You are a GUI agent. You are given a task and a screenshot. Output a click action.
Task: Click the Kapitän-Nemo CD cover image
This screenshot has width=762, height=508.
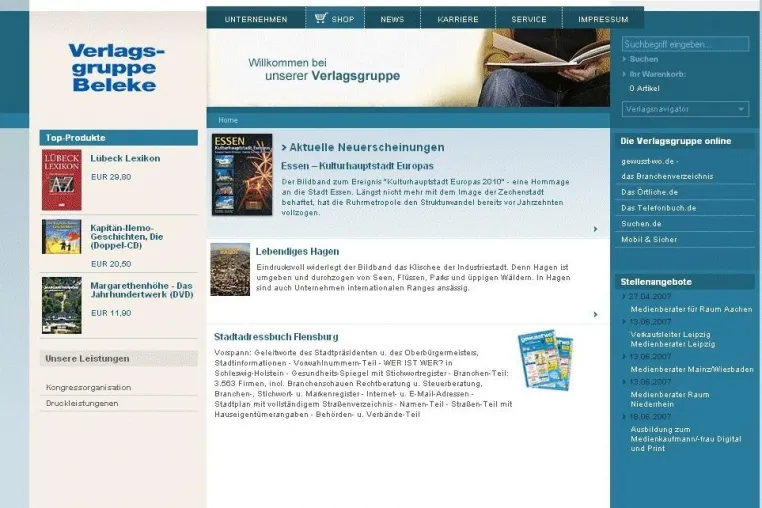62,237
